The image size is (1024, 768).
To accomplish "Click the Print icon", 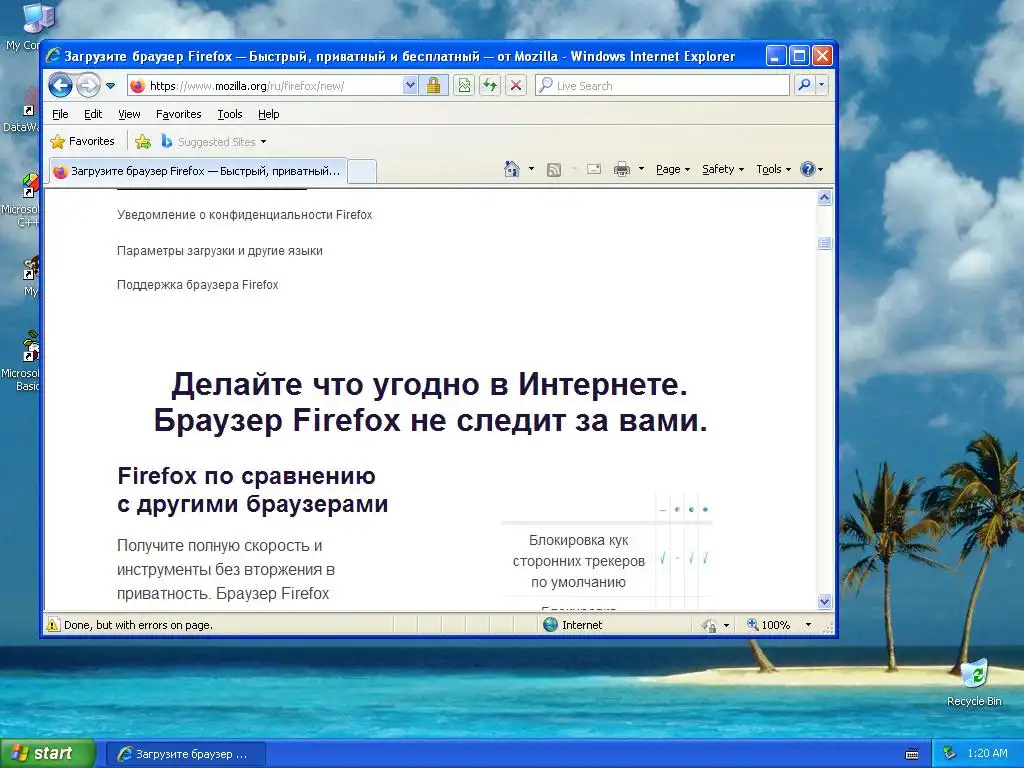I will coord(622,170).
